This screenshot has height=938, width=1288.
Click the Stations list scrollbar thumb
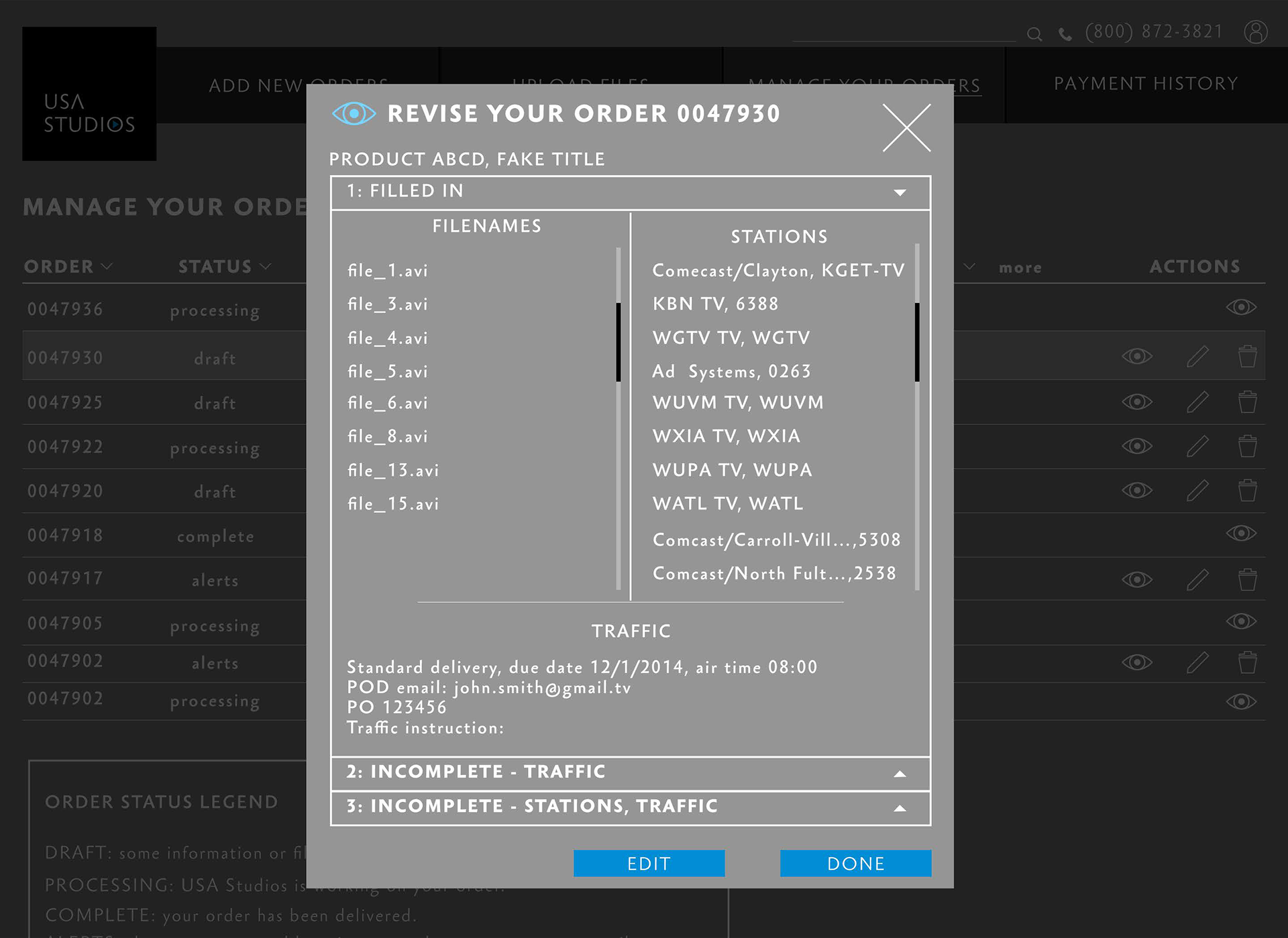pyautogui.click(x=917, y=342)
